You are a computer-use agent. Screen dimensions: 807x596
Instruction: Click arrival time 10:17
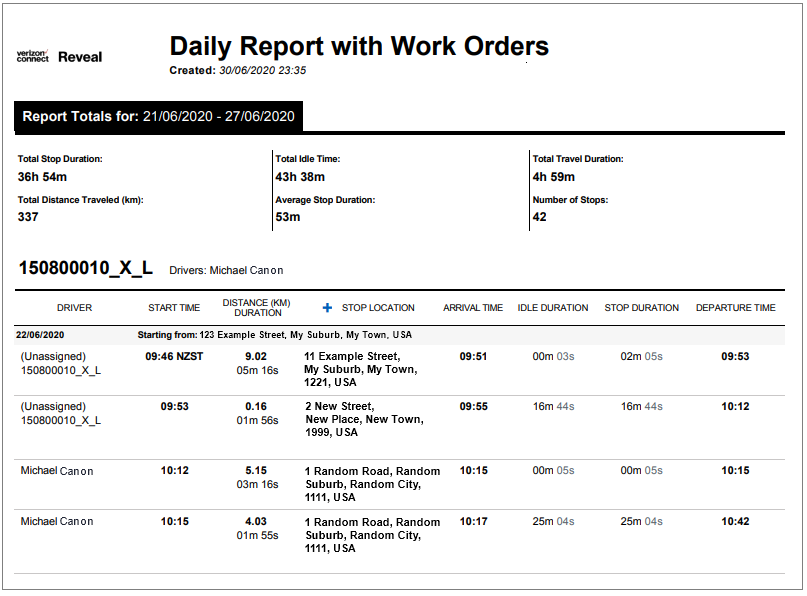click(473, 522)
